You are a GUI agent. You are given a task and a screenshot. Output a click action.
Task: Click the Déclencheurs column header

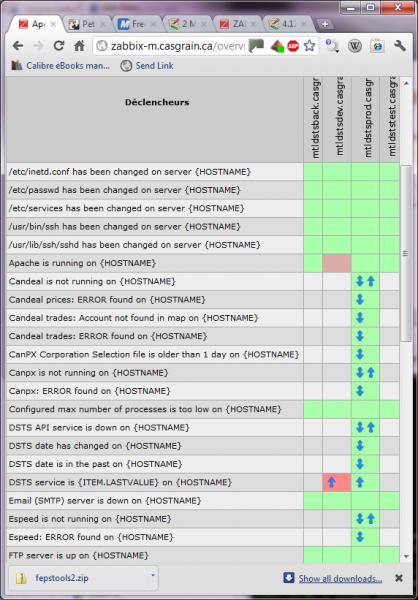click(157, 103)
